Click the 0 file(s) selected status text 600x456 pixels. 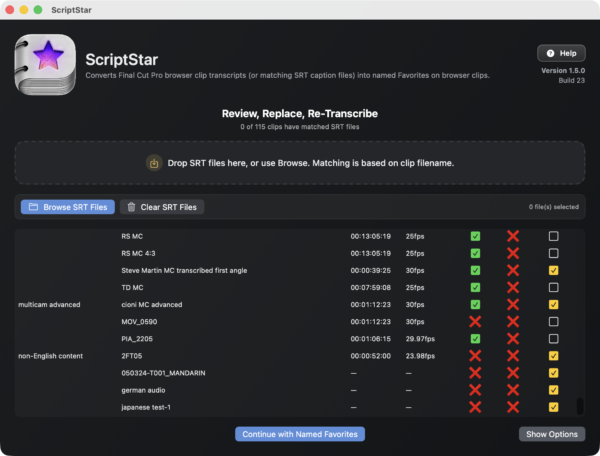coord(554,207)
